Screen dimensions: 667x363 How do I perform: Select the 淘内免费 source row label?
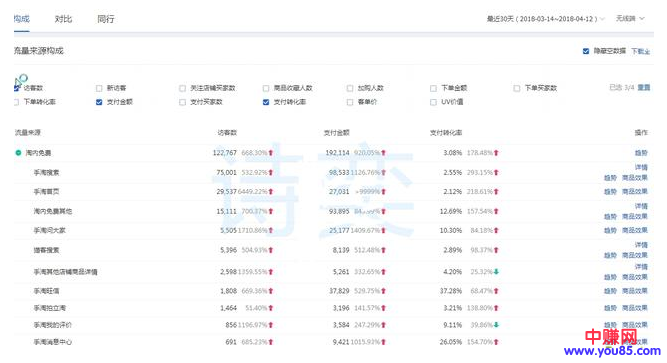pyautogui.click(x=38, y=153)
